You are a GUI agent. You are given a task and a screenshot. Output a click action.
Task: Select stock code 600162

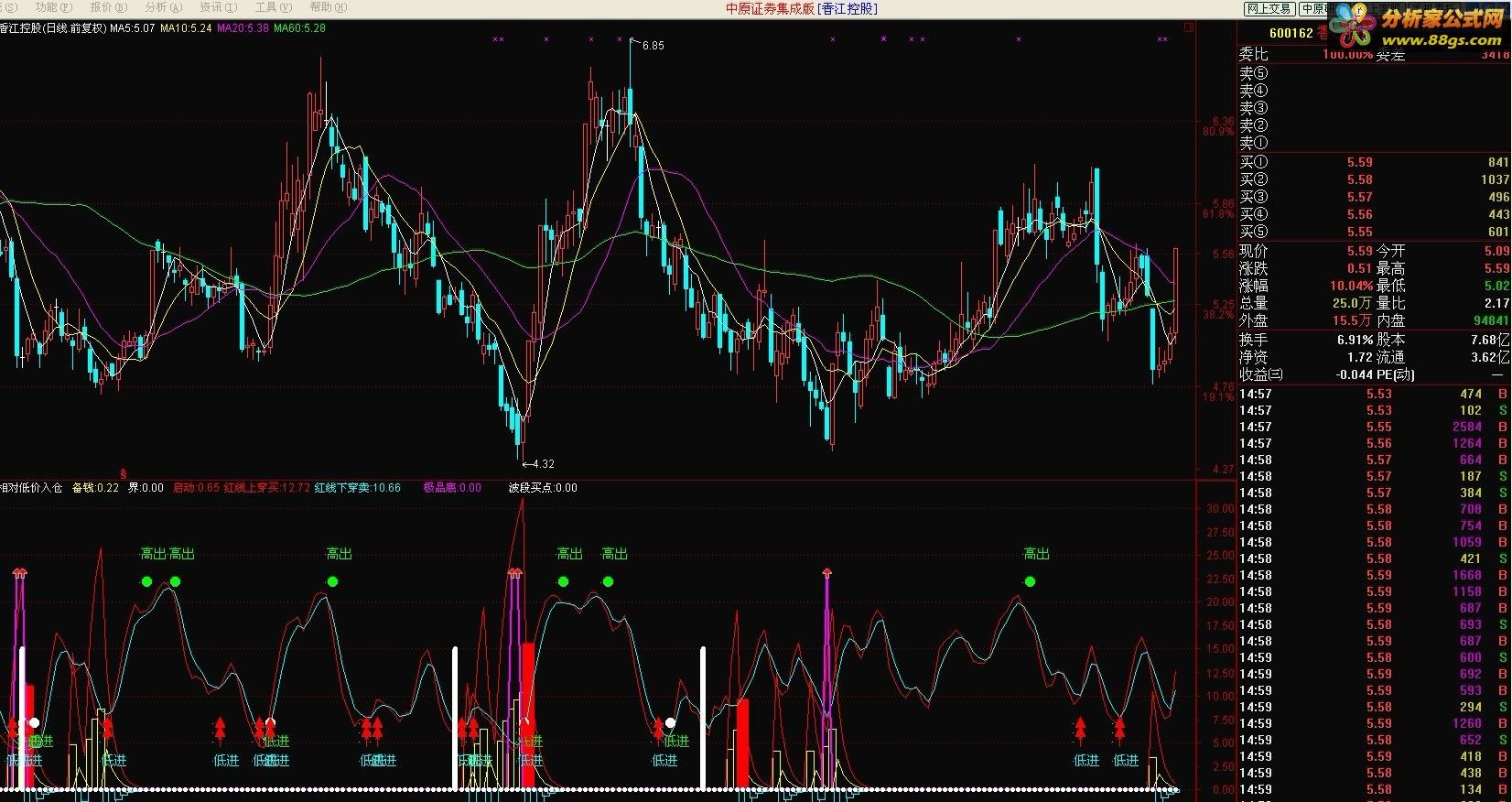1291,33
